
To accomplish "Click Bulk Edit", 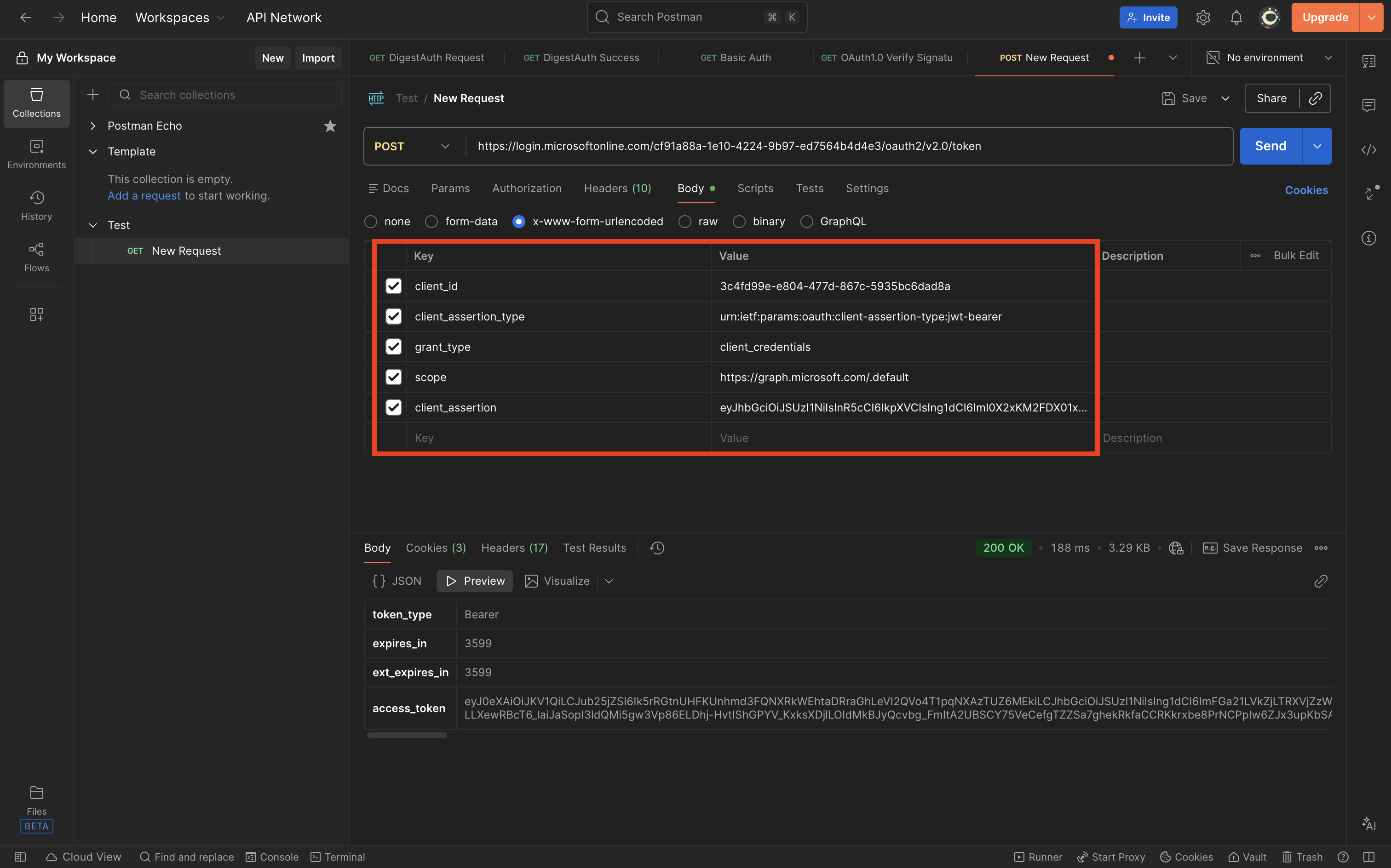I will pyautogui.click(x=1296, y=256).
